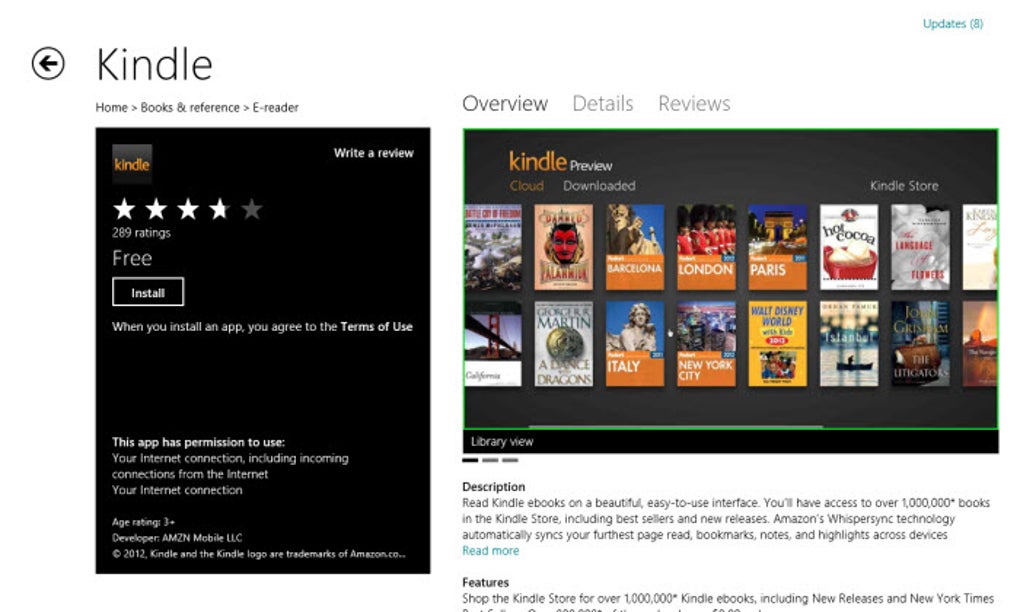
Task: Select the fifth greyed-out rating star
Action: coord(252,209)
